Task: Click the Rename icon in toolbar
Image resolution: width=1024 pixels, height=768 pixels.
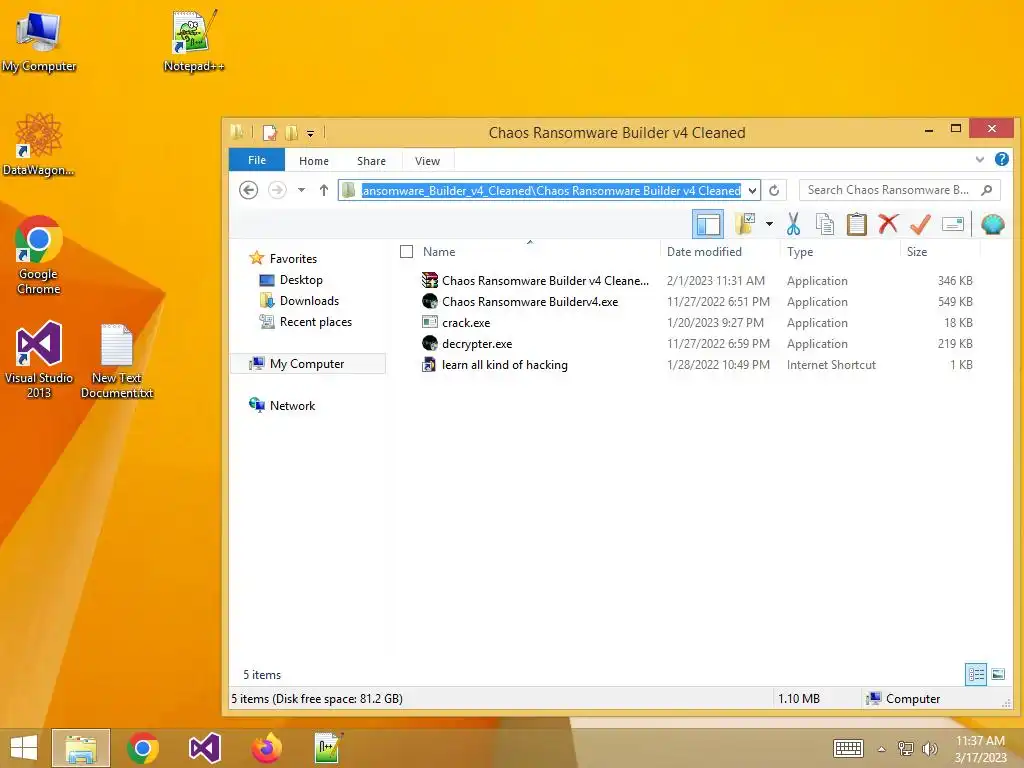Action: point(953,225)
